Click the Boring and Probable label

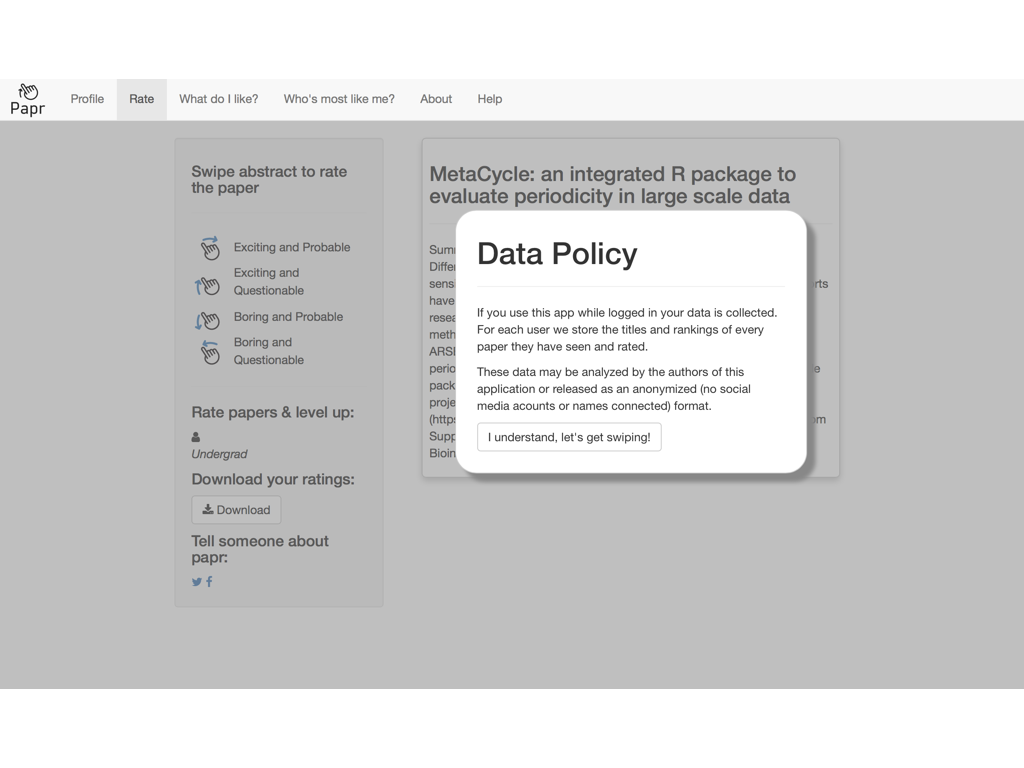pyautogui.click(x=288, y=317)
